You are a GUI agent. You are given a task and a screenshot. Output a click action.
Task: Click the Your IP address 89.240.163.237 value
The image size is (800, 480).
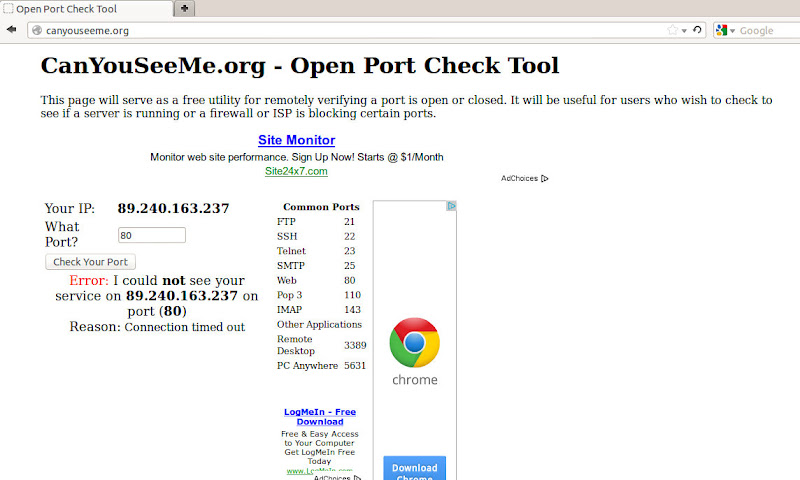[173, 208]
